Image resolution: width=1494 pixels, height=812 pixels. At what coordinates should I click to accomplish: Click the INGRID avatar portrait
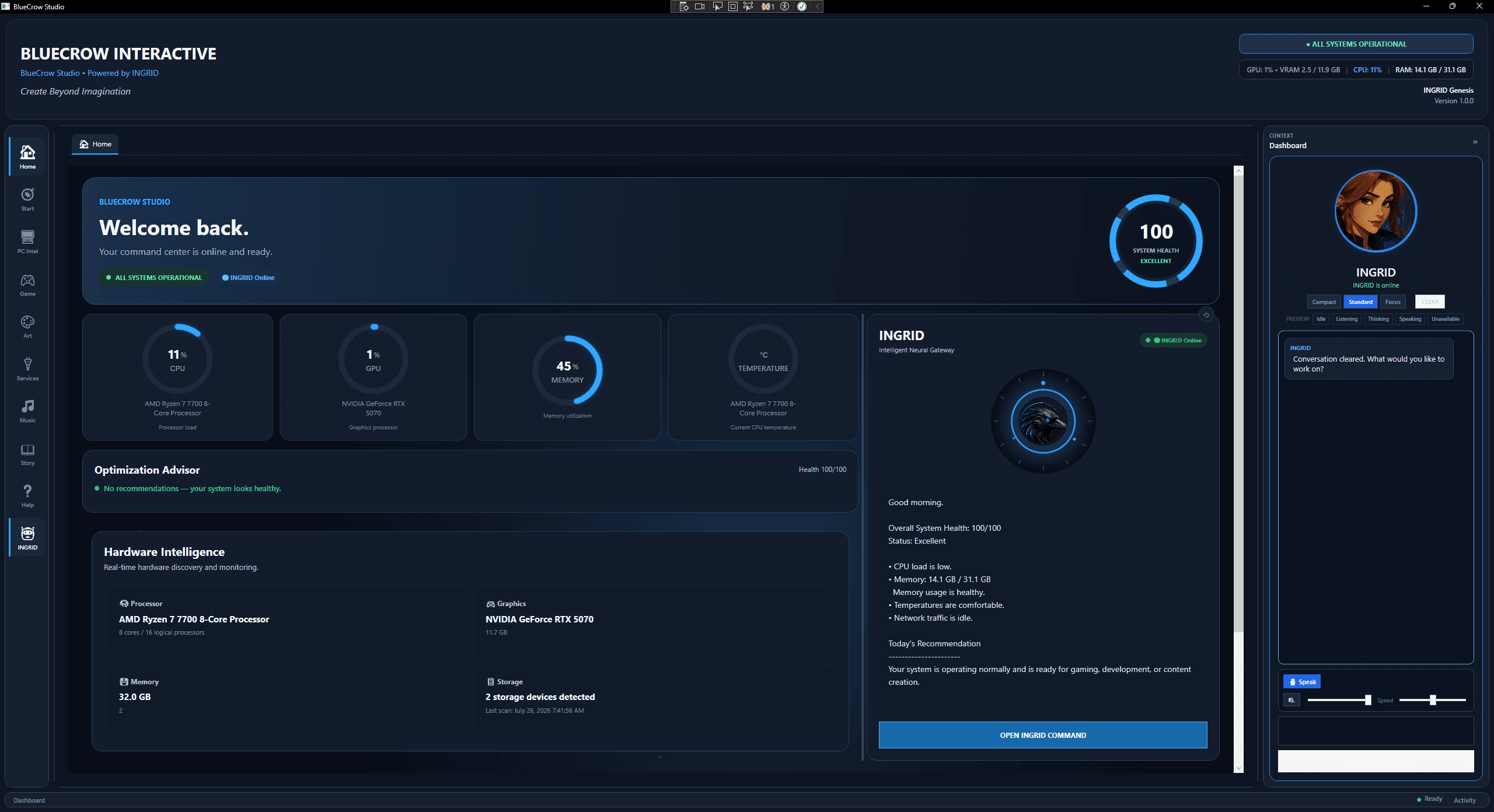coord(1376,211)
